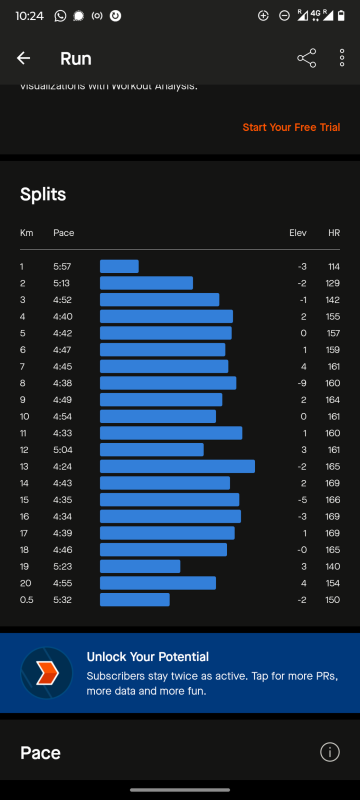Tap the hotspot status icon
This screenshot has width=360, height=800.
(97, 16)
